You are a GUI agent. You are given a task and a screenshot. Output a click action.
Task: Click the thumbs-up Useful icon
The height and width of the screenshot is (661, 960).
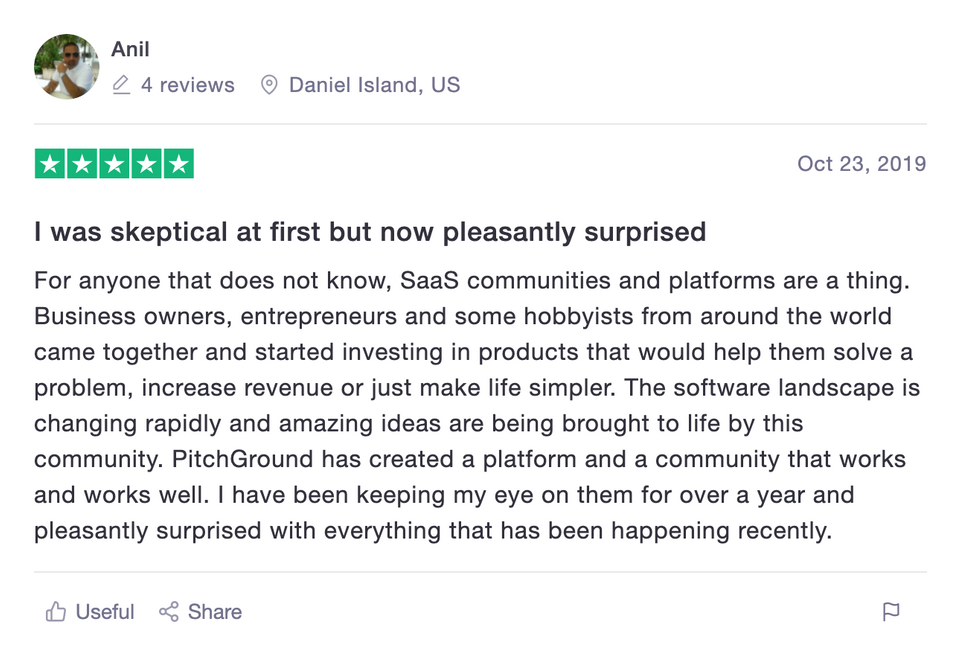56,612
